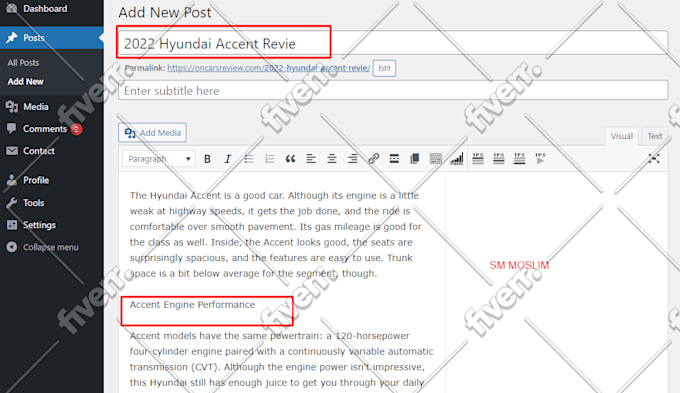Viewport: 680px width, 393px height.
Task: Click the Add Media button
Action: (153, 133)
